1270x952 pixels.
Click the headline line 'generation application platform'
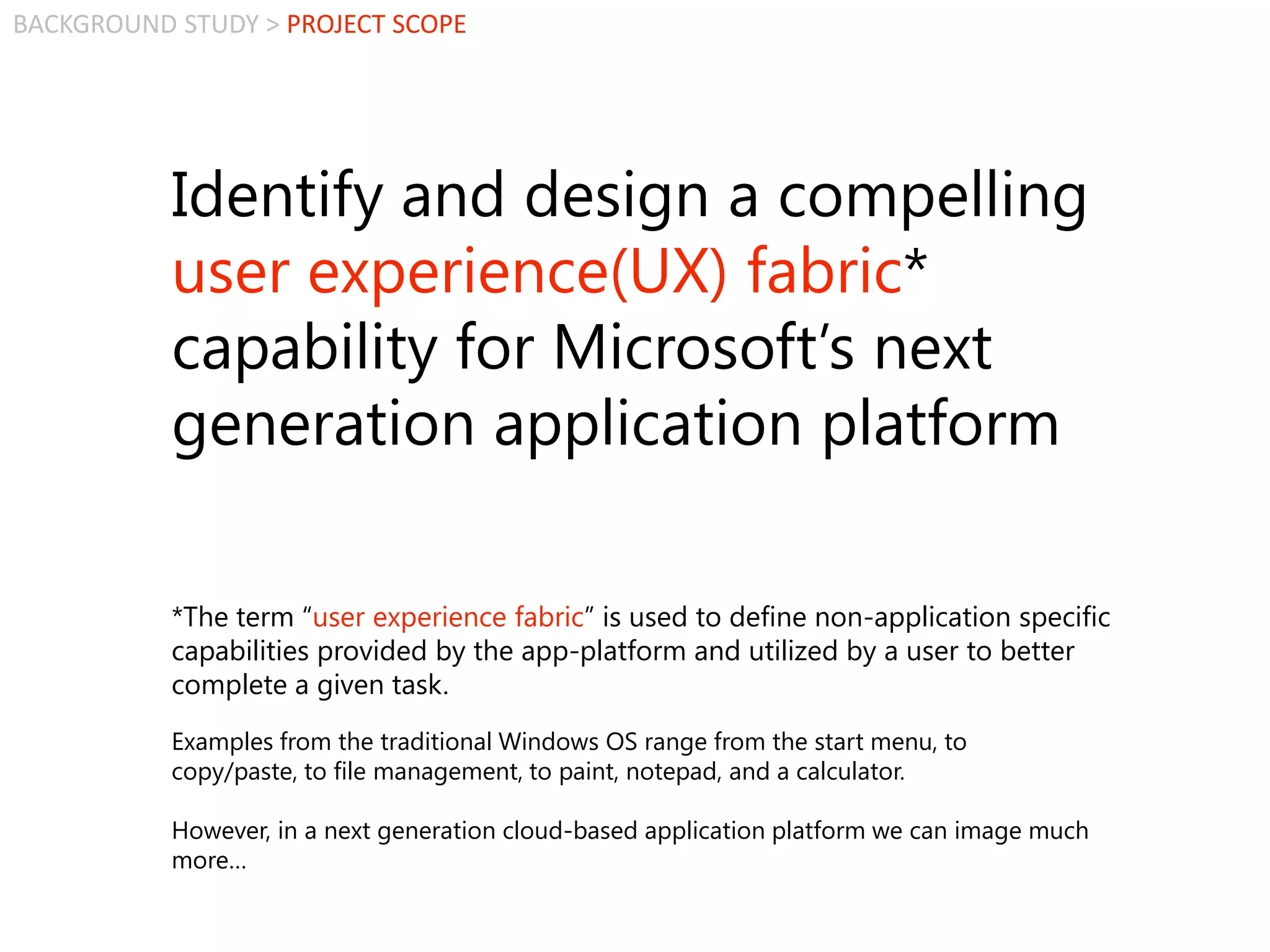[615, 425]
